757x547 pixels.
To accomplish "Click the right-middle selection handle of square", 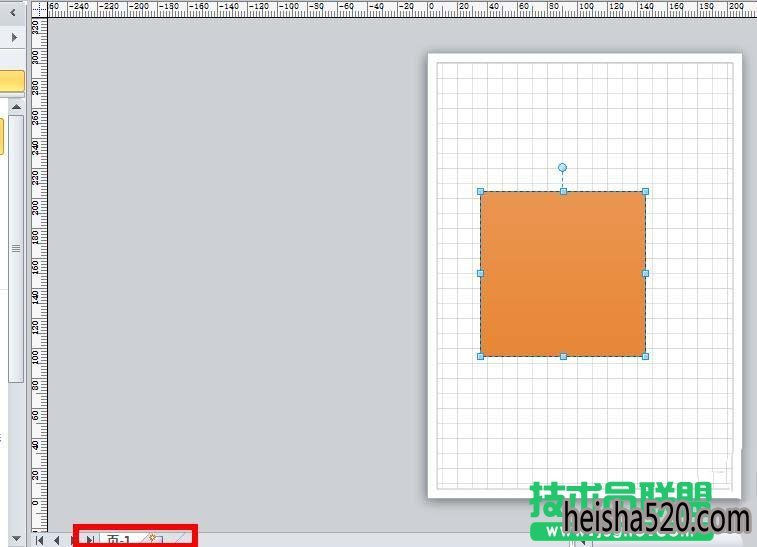I will (646, 273).
